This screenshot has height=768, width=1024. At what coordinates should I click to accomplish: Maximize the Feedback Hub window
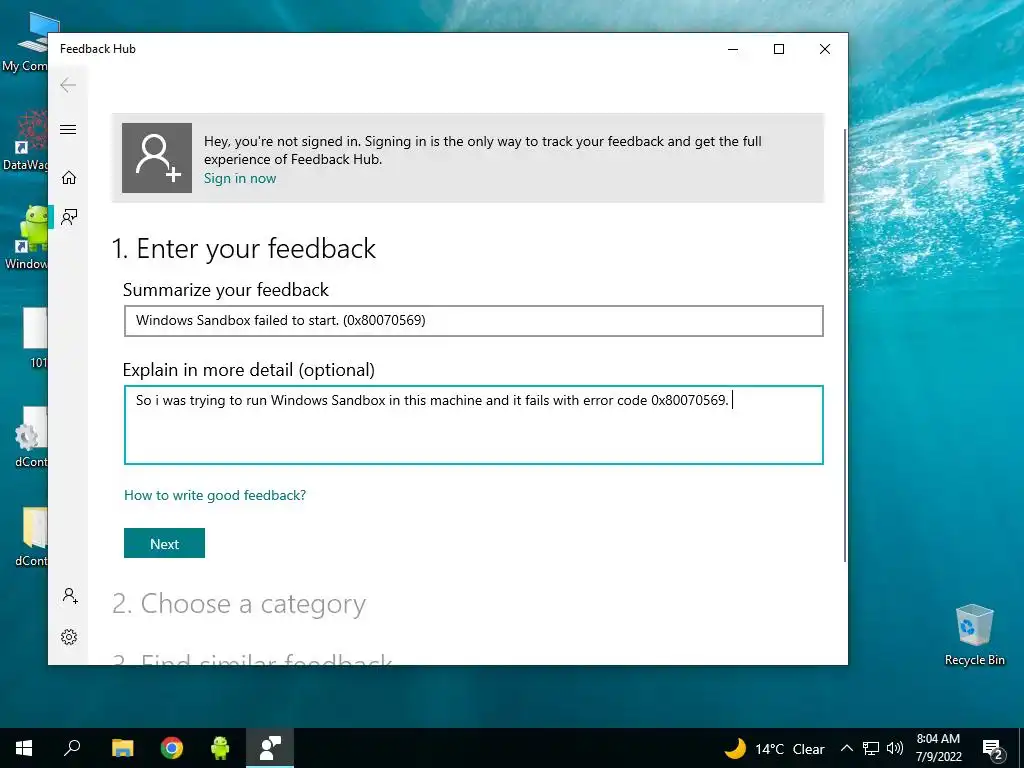tap(778, 49)
